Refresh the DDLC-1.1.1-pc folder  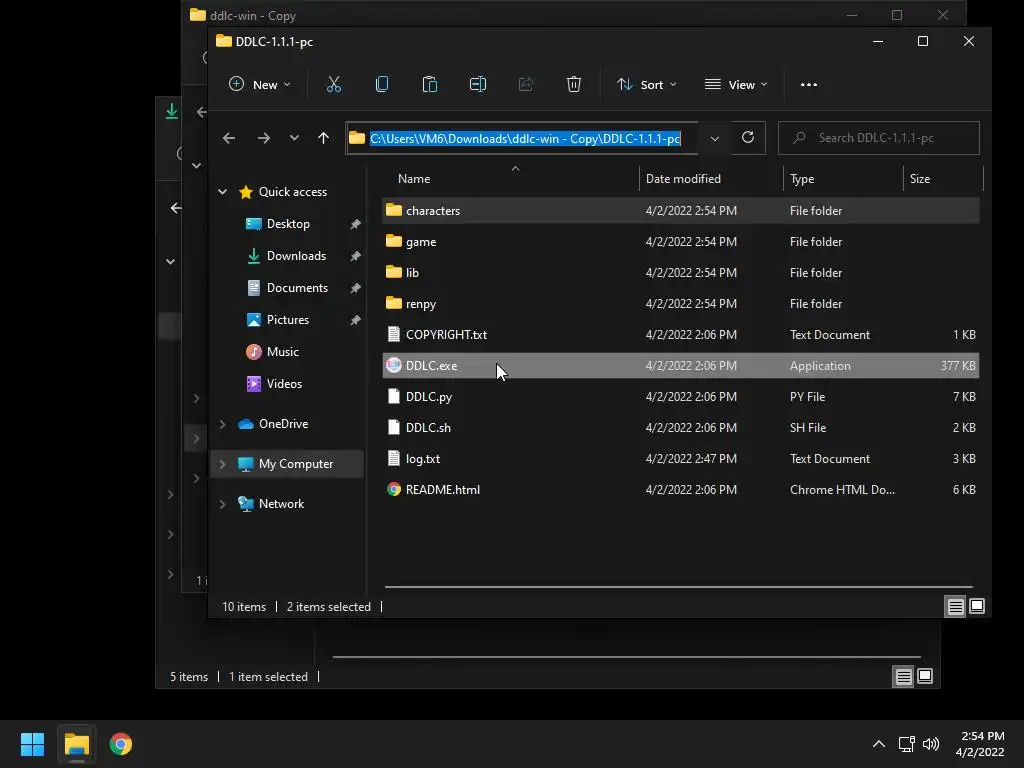pos(748,137)
